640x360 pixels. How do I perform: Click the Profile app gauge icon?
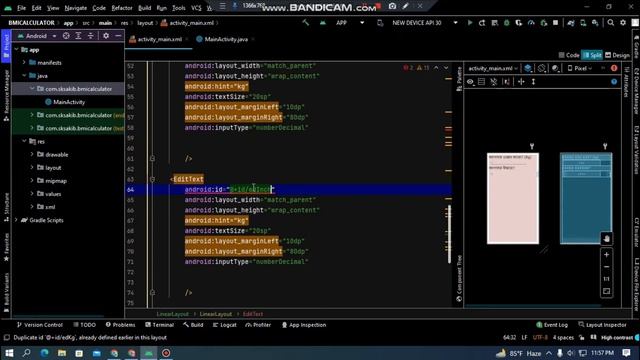(x=531, y=23)
